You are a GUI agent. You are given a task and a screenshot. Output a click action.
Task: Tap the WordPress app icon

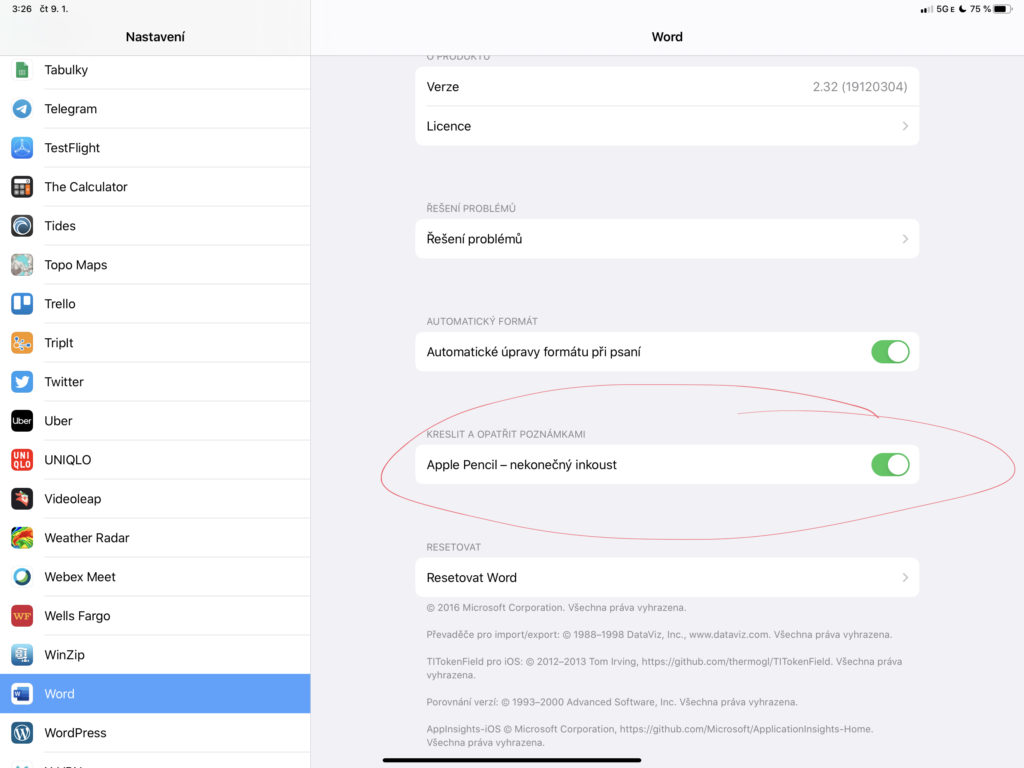pos(22,733)
